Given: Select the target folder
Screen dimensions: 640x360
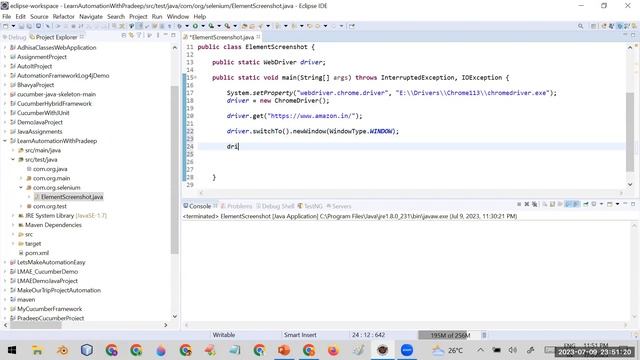Looking at the screenshot, I should [x=33, y=244].
